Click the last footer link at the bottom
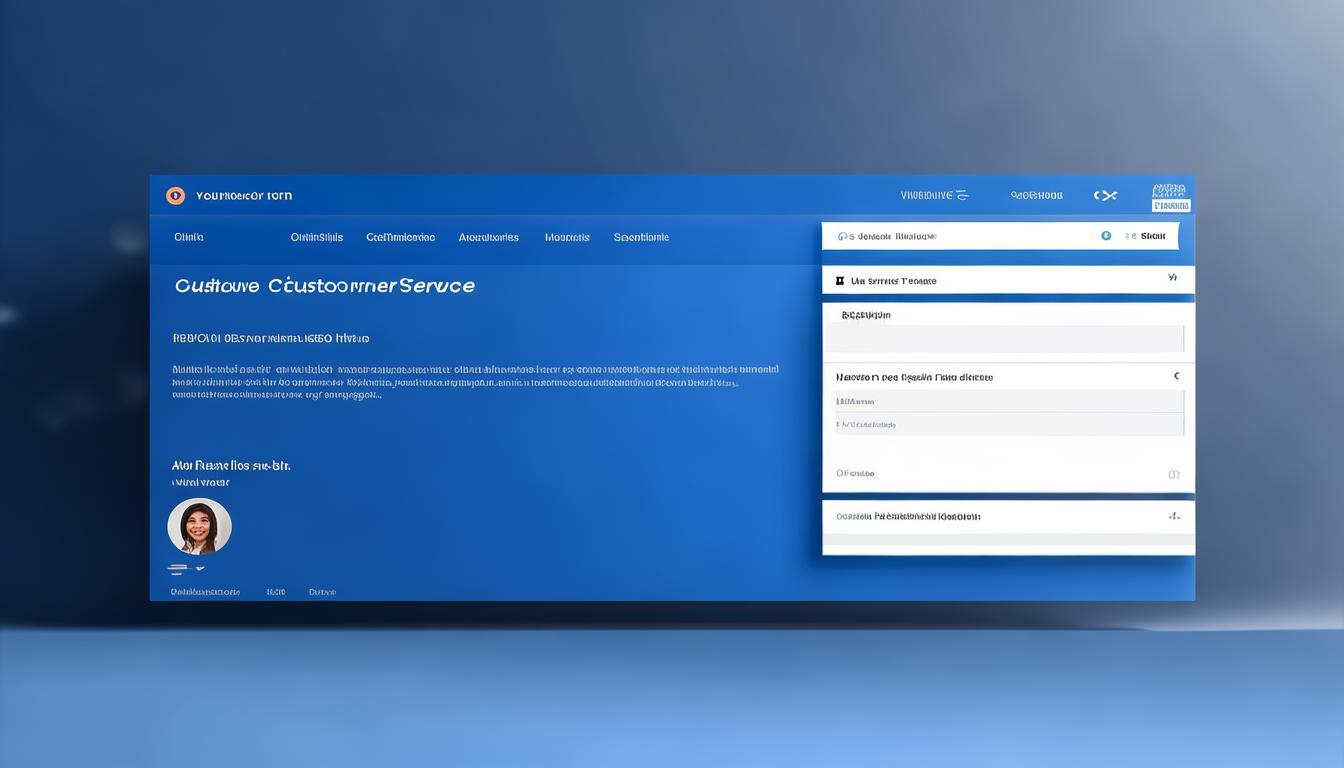The width and height of the screenshot is (1344, 768). (322, 592)
